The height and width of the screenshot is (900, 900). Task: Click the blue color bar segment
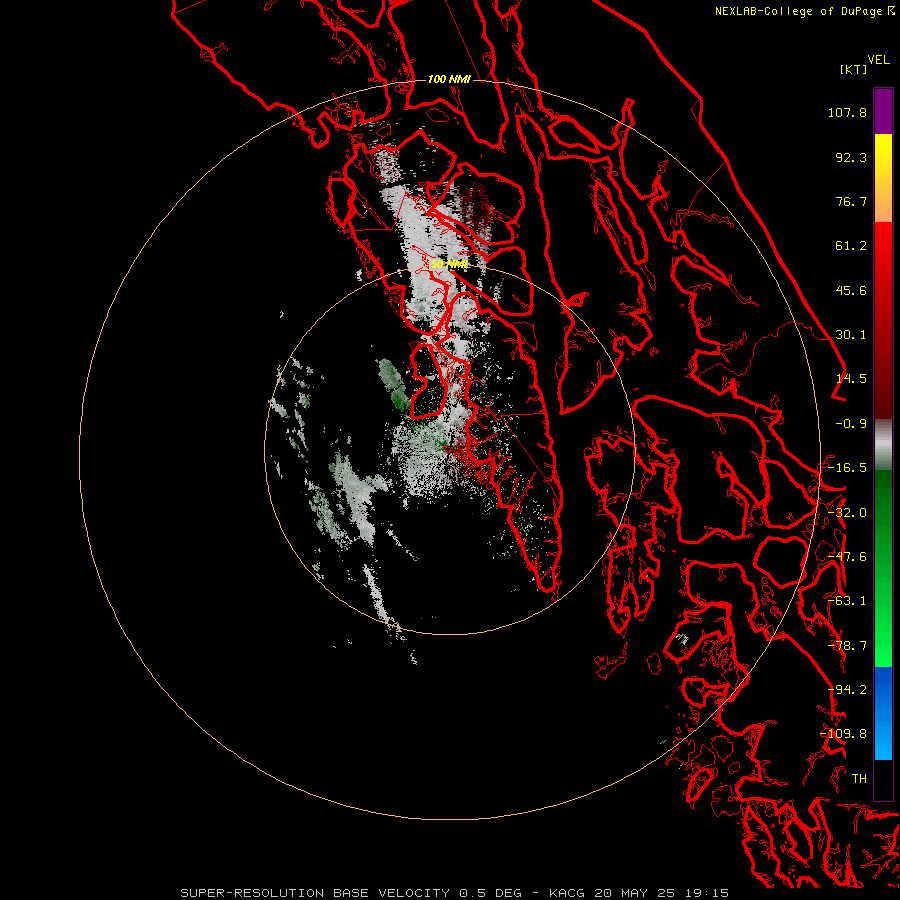883,713
